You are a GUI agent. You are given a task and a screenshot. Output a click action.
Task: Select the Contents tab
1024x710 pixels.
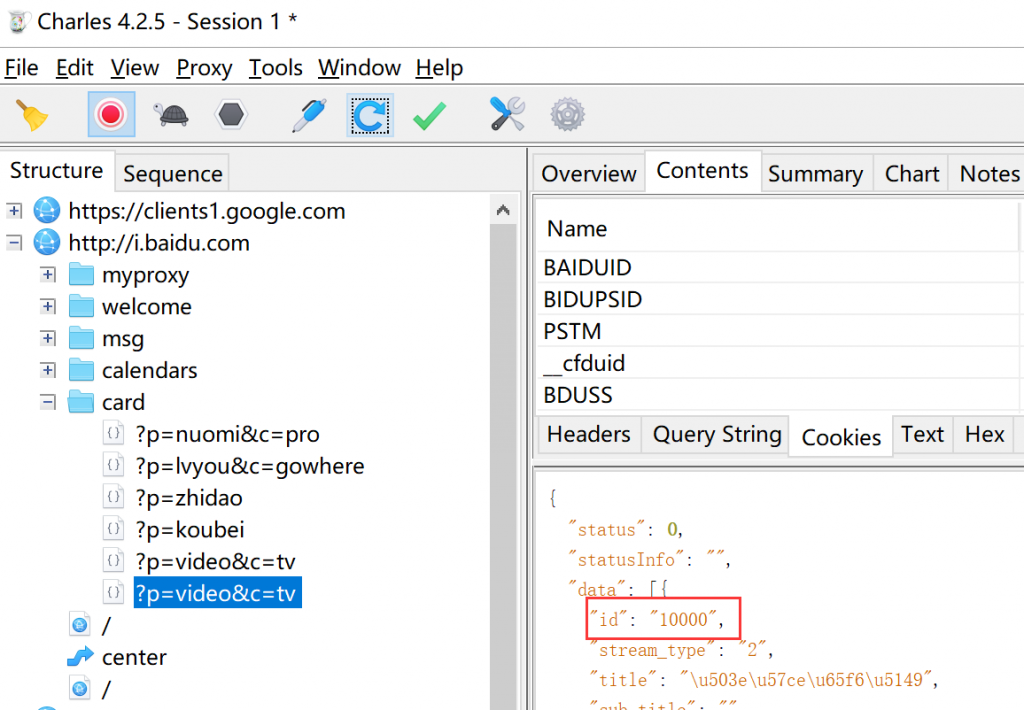[x=702, y=170]
